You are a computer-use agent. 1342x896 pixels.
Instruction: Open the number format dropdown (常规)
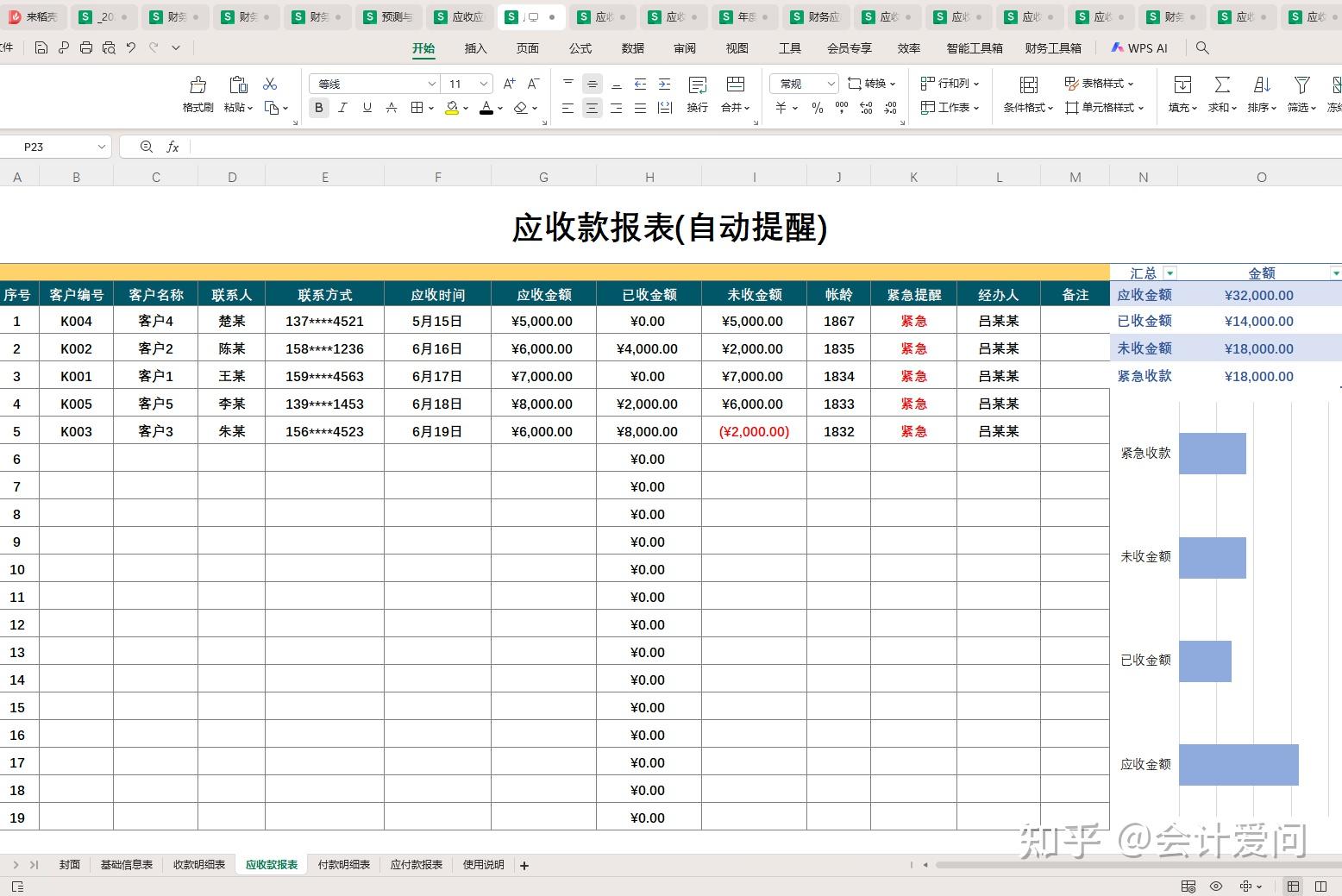831,84
